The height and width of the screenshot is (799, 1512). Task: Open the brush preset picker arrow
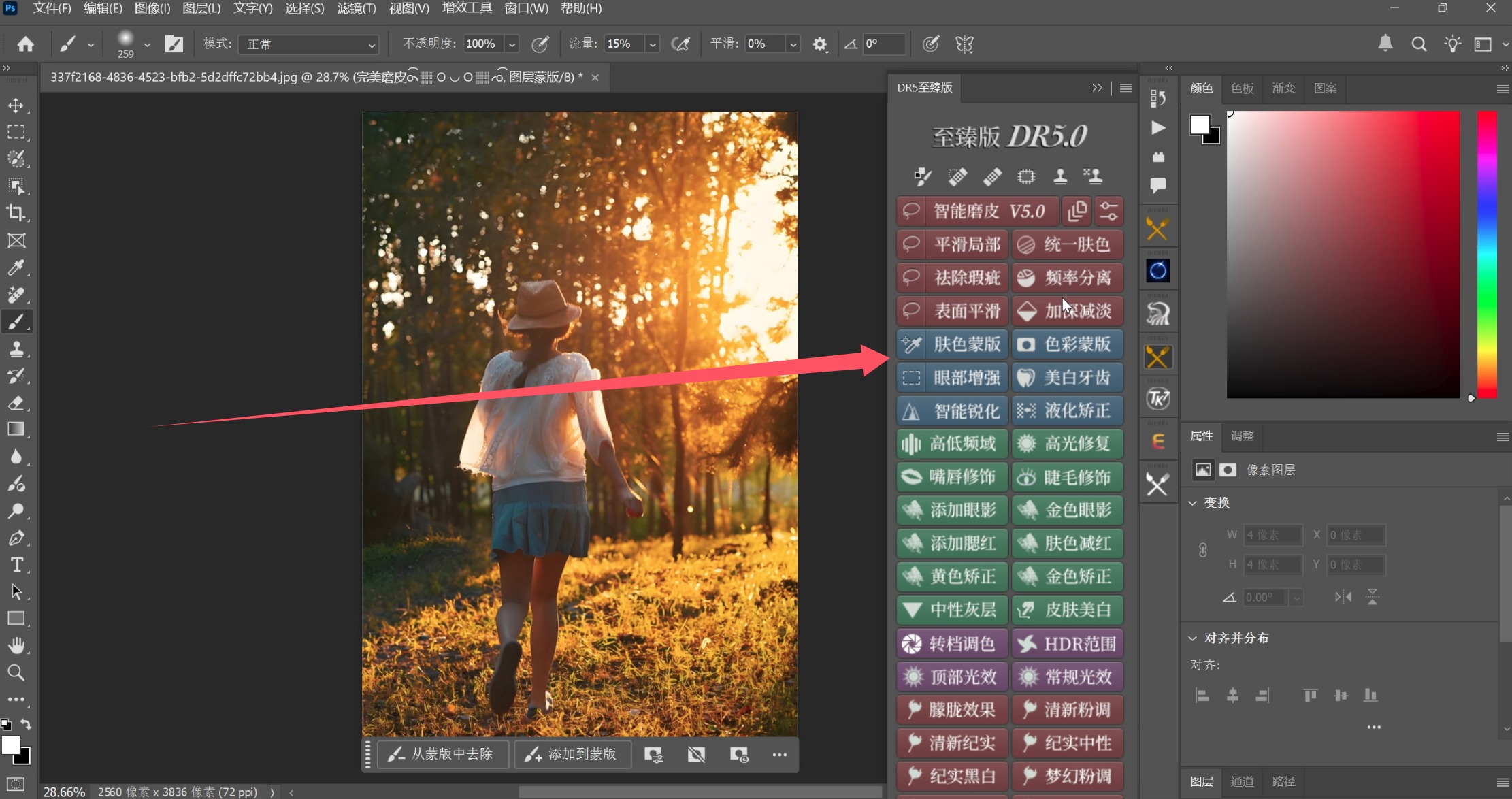pyautogui.click(x=147, y=44)
